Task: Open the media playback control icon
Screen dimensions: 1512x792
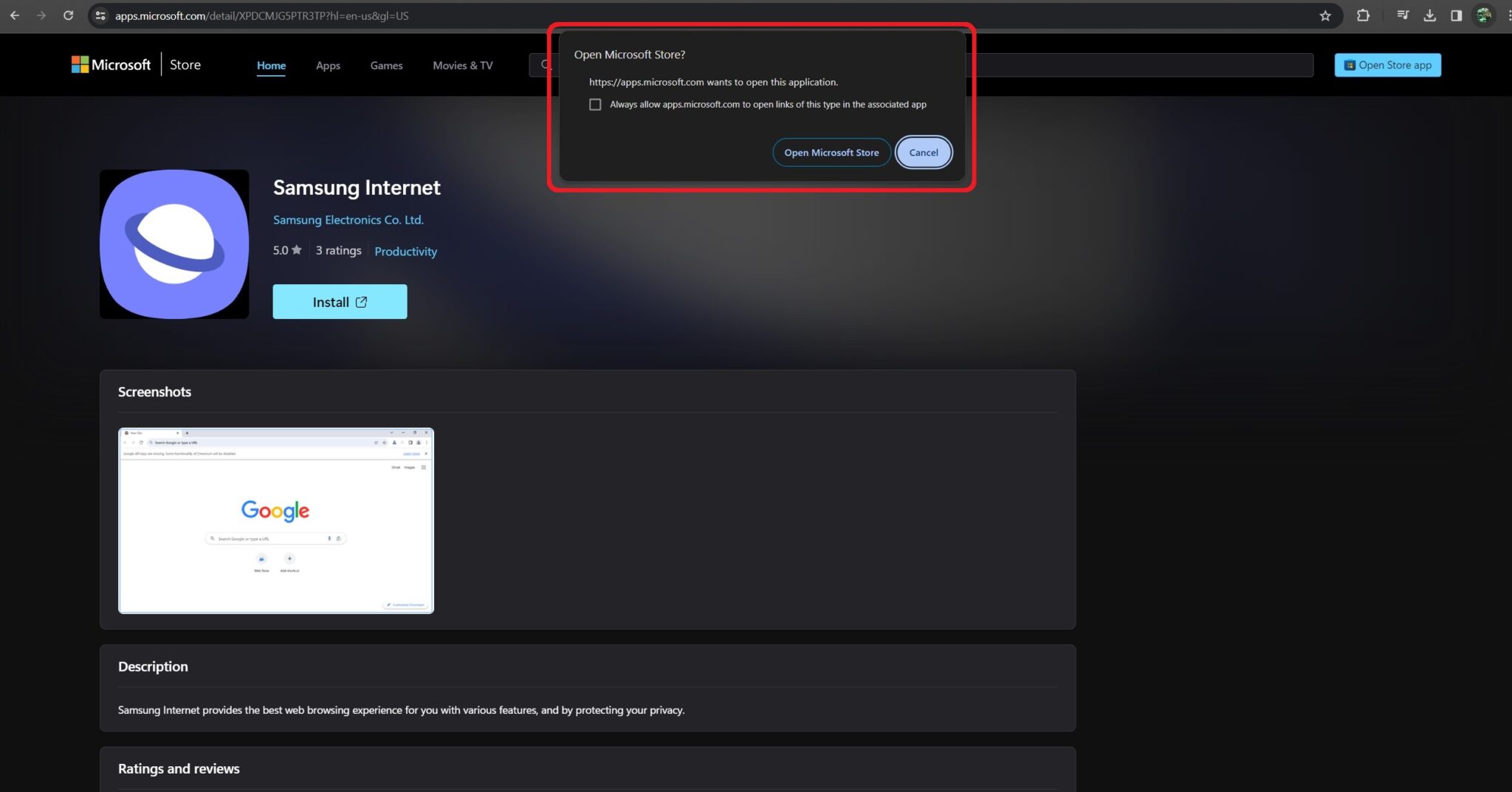Action: 1403,16
